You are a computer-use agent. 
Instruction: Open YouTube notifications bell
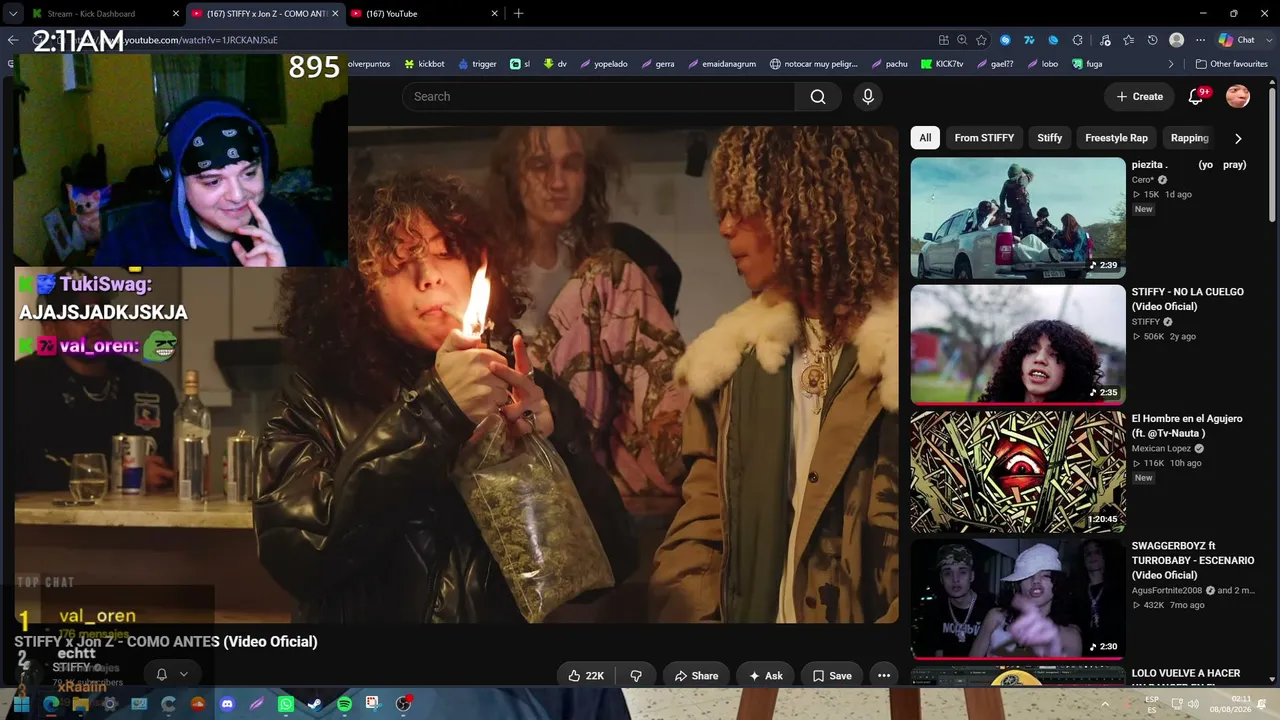(1196, 97)
